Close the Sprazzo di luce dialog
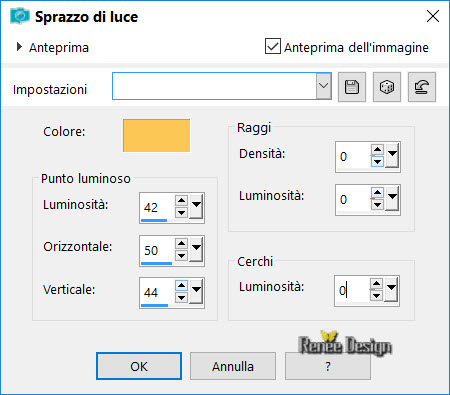The width and height of the screenshot is (450, 395). click(x=433, y=16)
